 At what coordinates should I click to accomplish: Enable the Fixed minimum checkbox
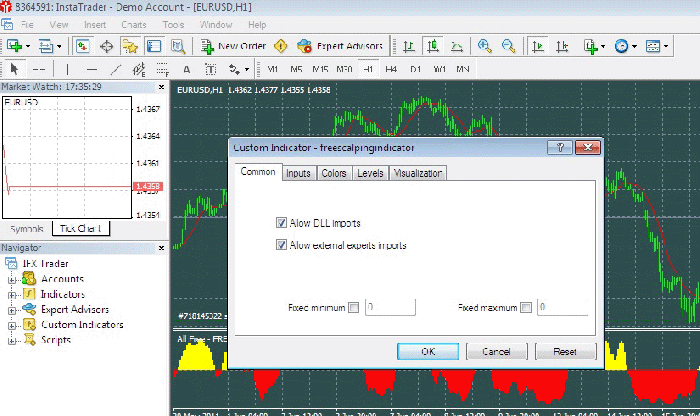(354, 308)
